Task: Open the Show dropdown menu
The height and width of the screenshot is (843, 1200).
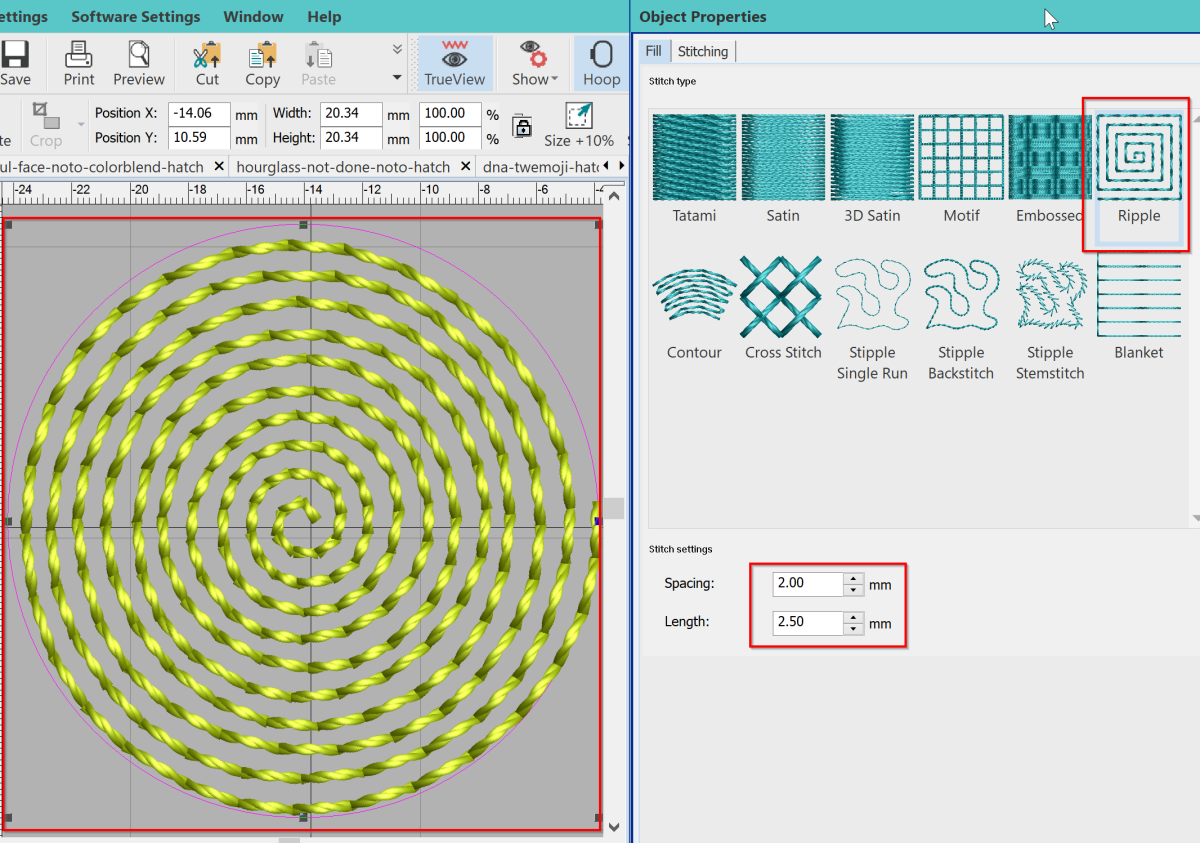Action: 532,63
